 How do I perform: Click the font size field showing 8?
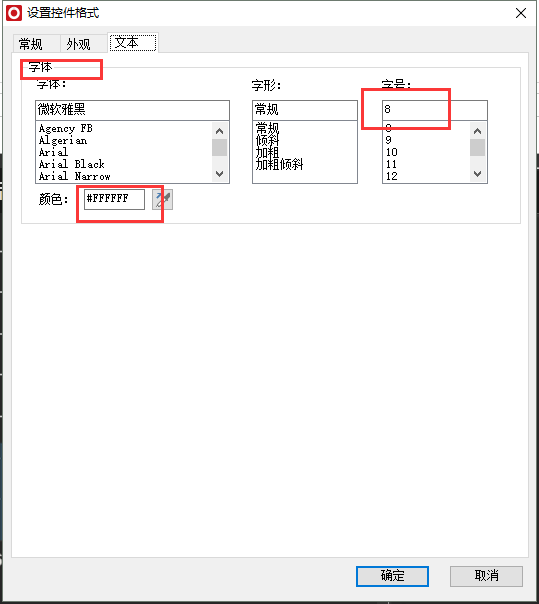pyautogui.click(x=435, y=110)
